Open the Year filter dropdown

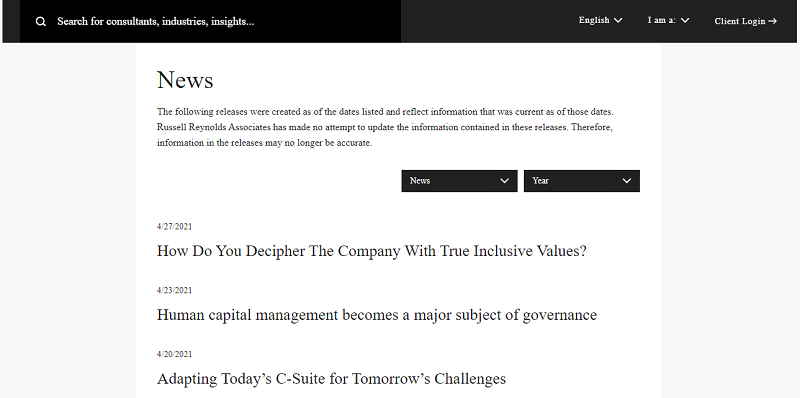coord(582,181)
